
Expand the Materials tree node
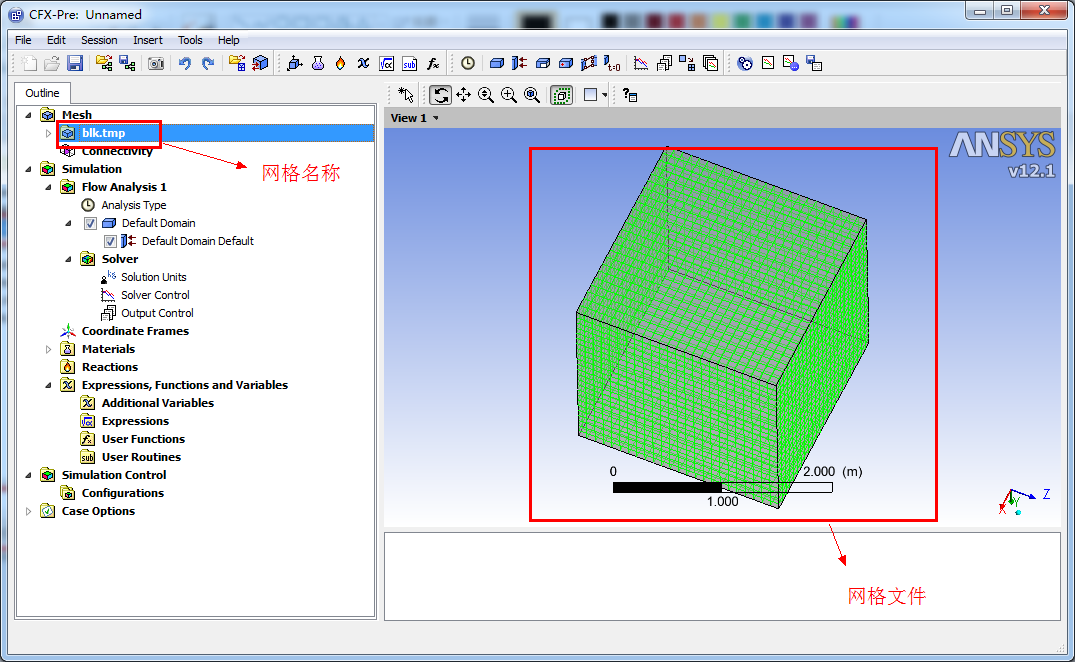(x=48, y=349)
